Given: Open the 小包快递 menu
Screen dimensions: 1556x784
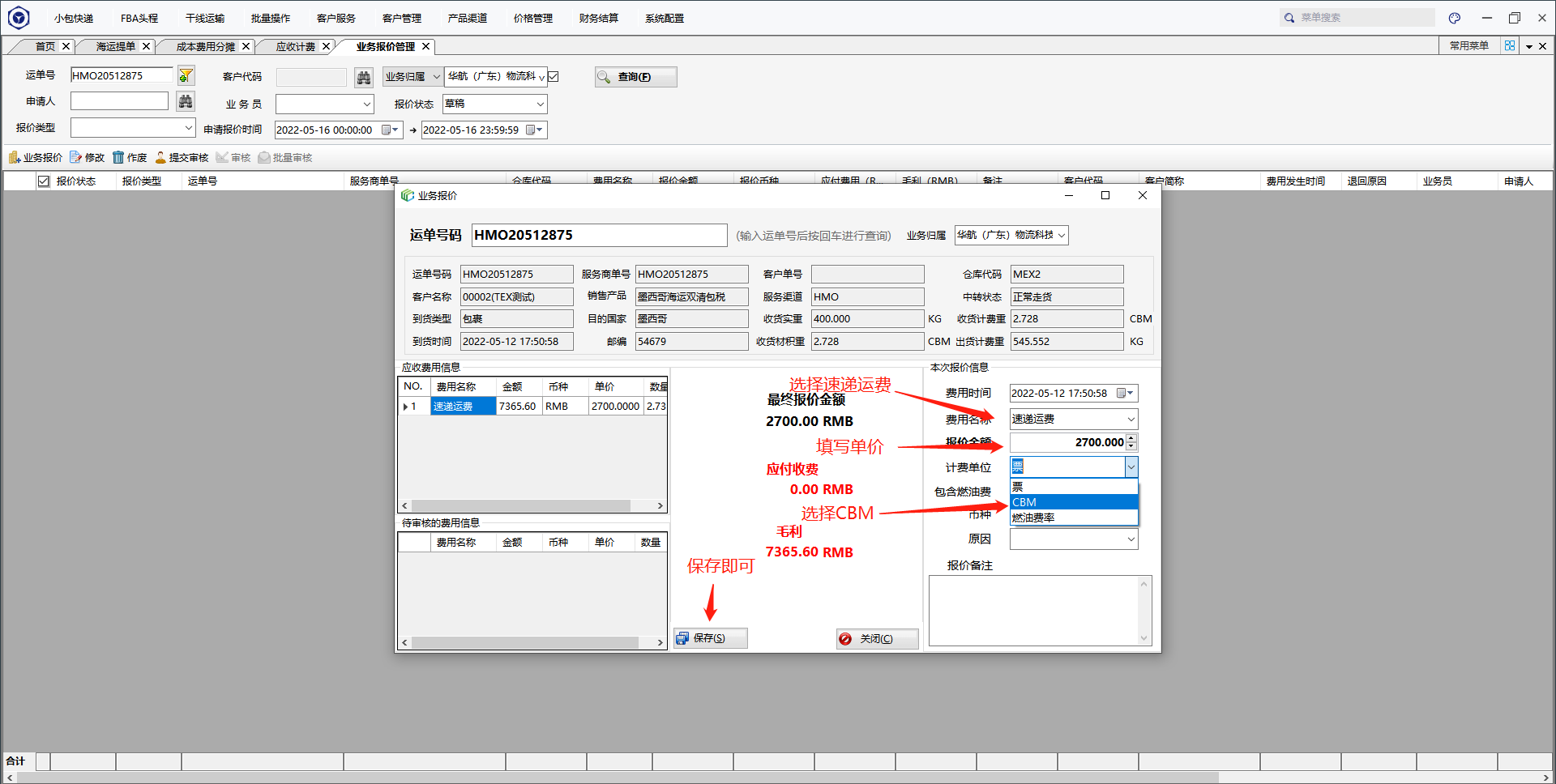Looking at the screenshot, I should (74, 18).
